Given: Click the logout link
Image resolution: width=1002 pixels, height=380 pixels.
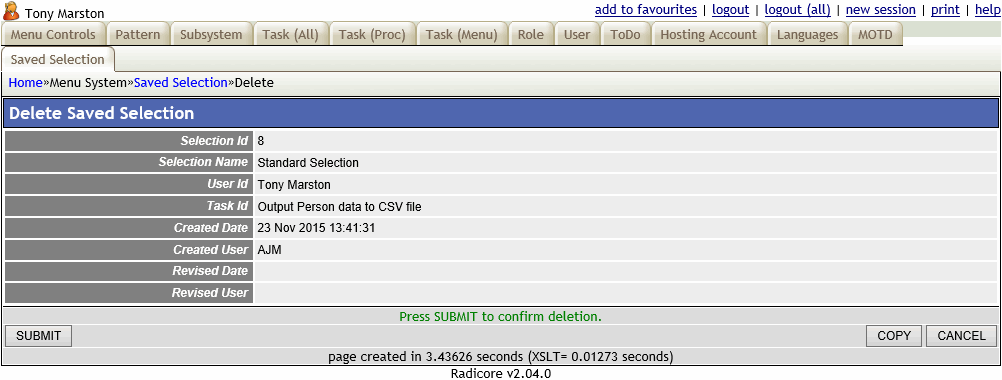Looking at the screenshot, I should [730, 10].
